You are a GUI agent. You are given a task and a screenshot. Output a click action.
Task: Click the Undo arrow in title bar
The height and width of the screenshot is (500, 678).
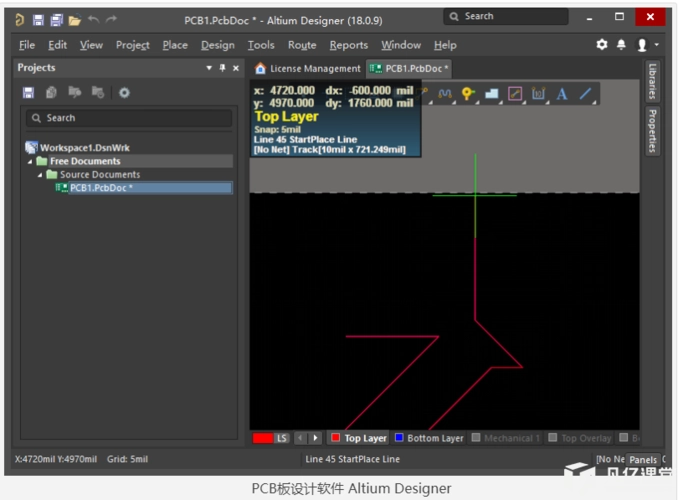(93, 19)
